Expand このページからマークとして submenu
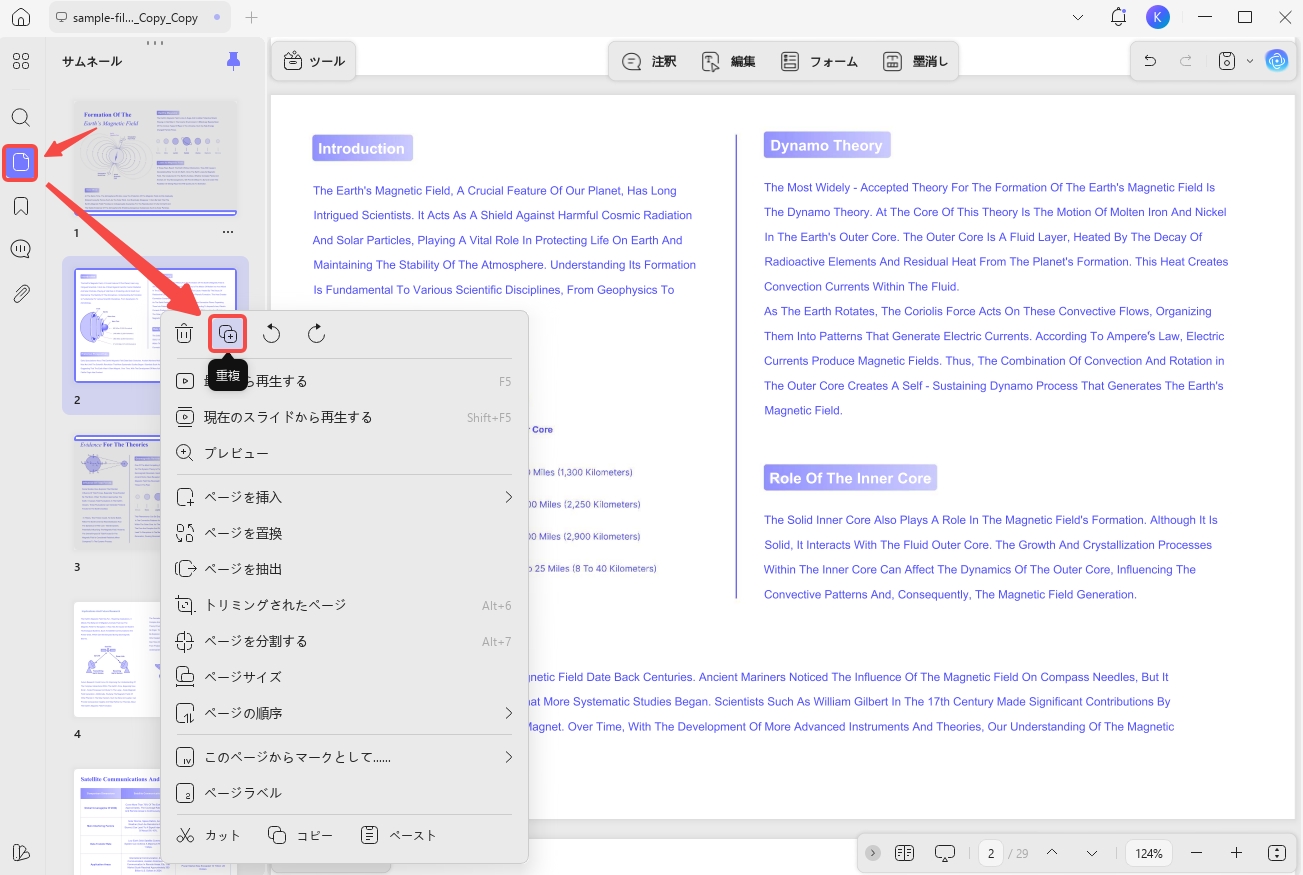 point(344,757)
